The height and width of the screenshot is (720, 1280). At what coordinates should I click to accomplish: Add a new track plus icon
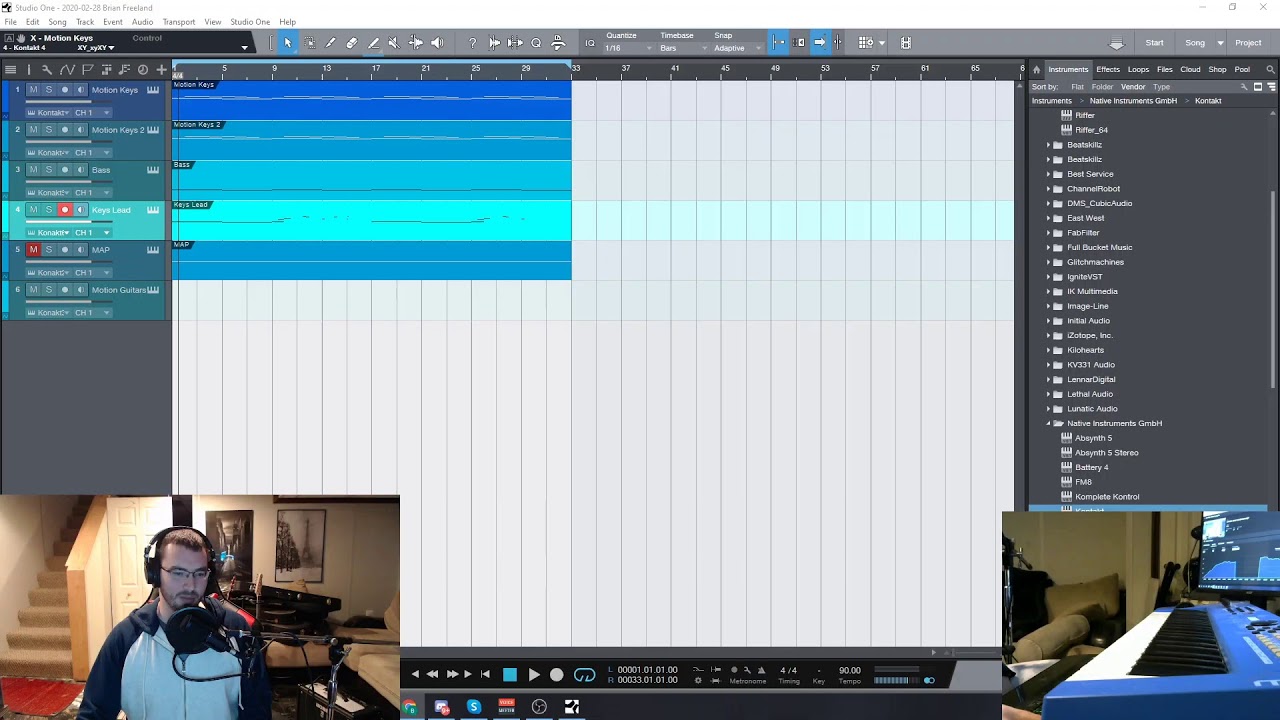pos(161,69)
